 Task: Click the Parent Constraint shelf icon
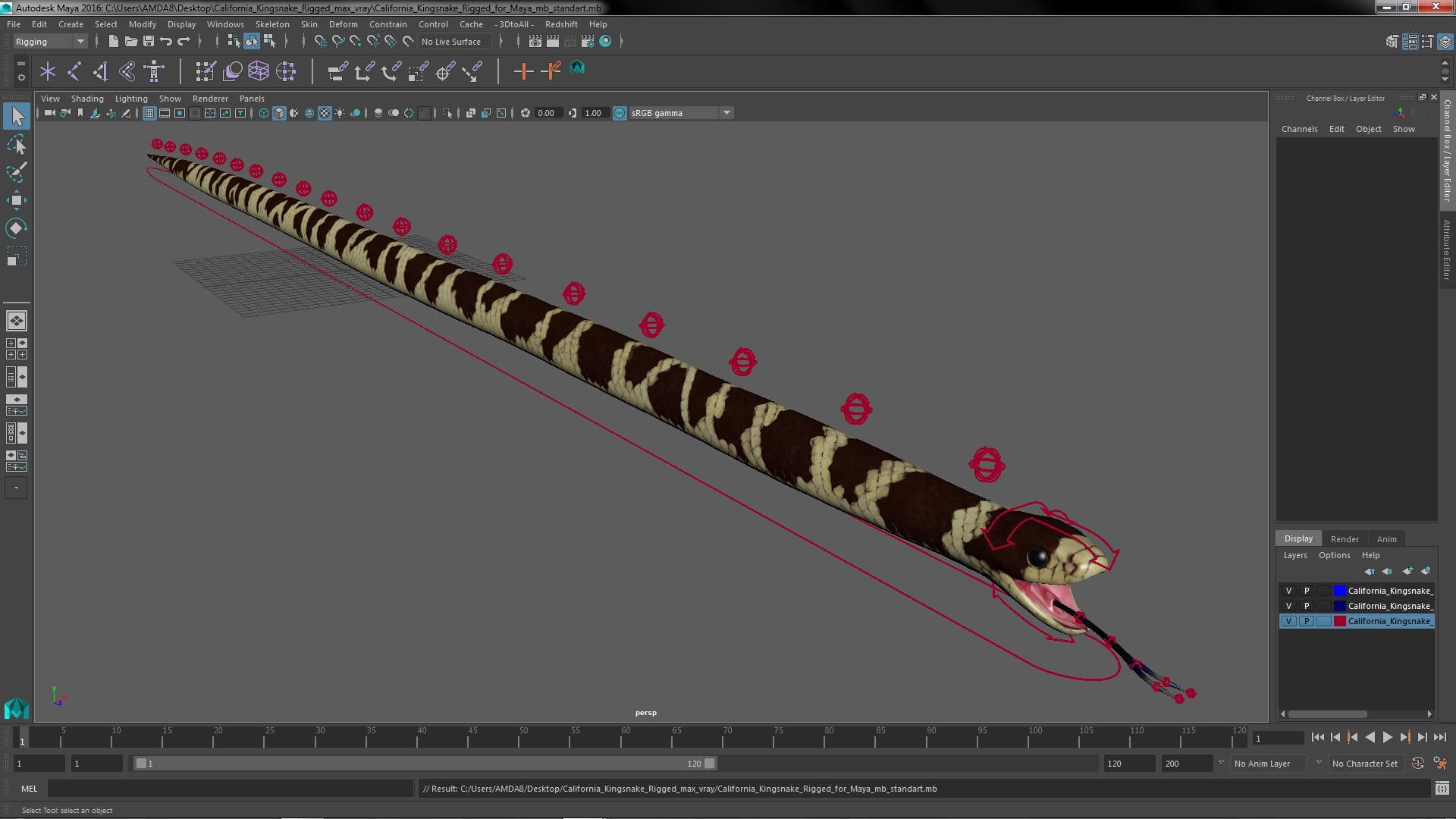pyautogui.click(x=337, y=71)
